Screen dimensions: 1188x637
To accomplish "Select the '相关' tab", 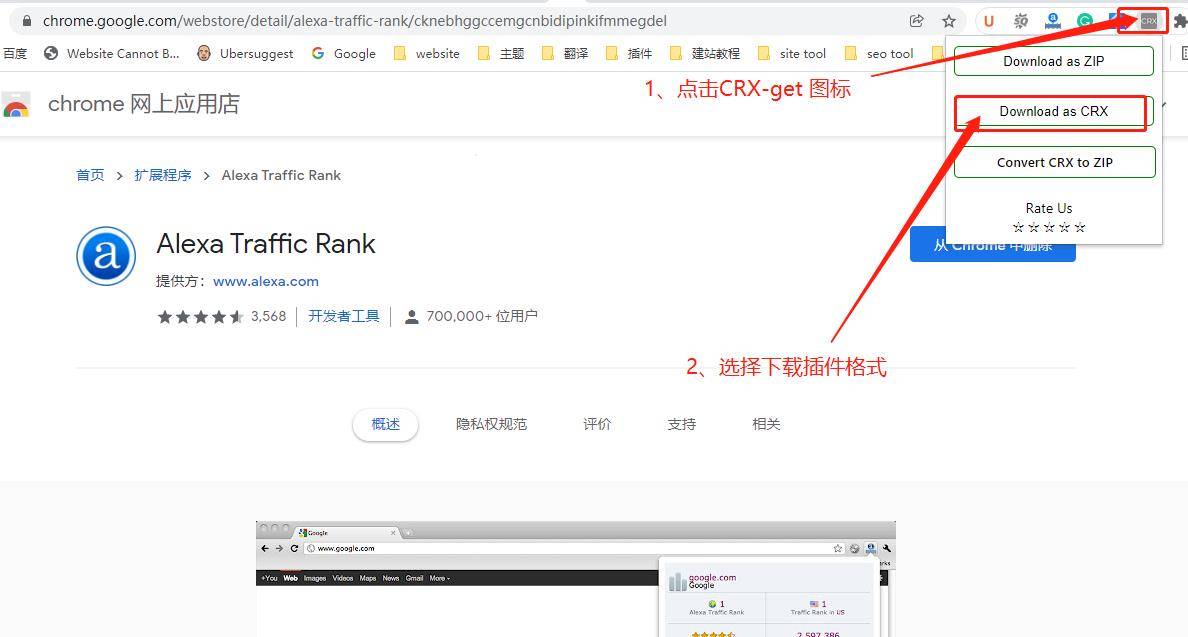I will pos(766,424).
